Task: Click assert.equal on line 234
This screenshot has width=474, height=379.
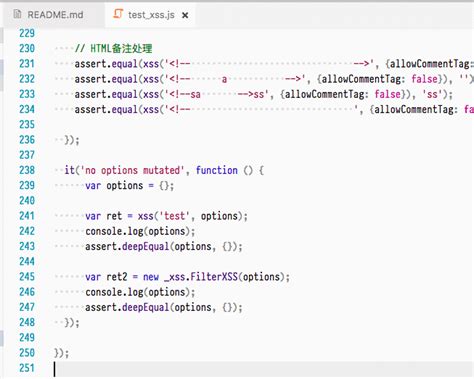Action: pyautogui.click(x=106, y=110)
